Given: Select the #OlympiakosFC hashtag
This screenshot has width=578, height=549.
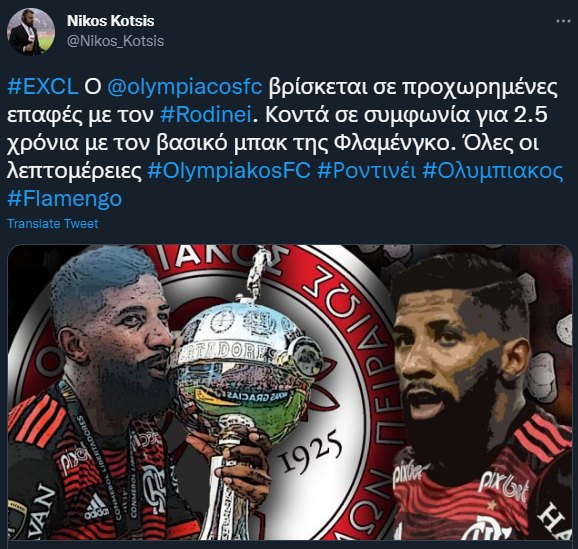Looking at the screenshot, I should point(229,171).
